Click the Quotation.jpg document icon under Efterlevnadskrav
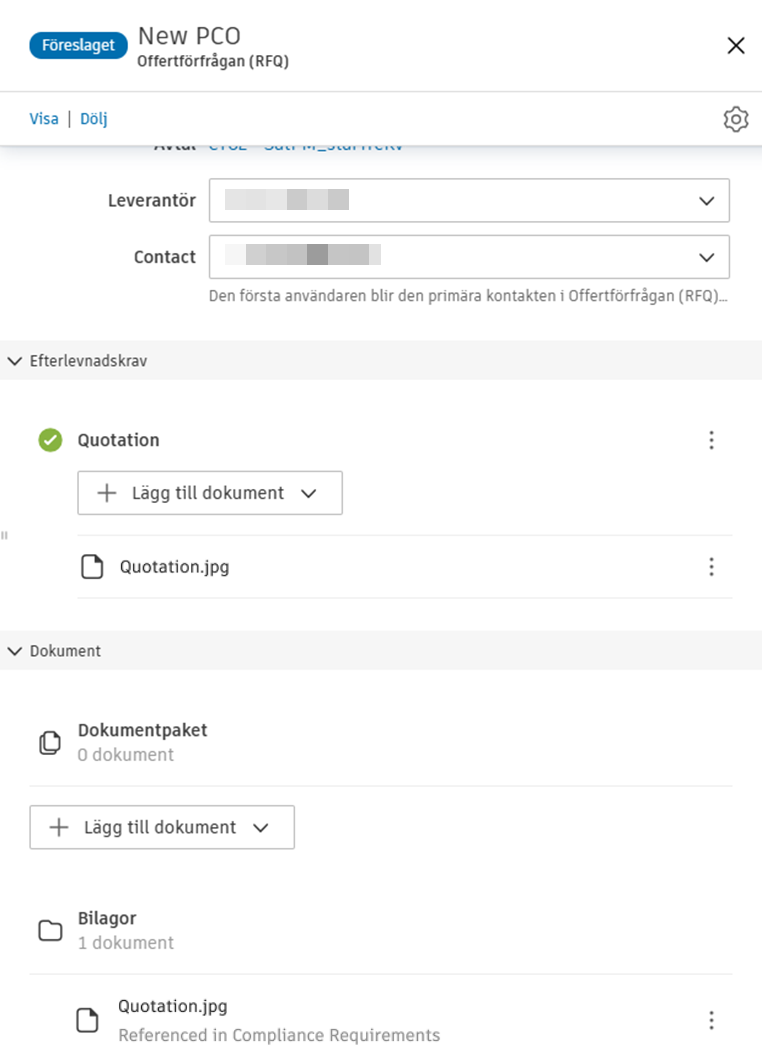 93,566
